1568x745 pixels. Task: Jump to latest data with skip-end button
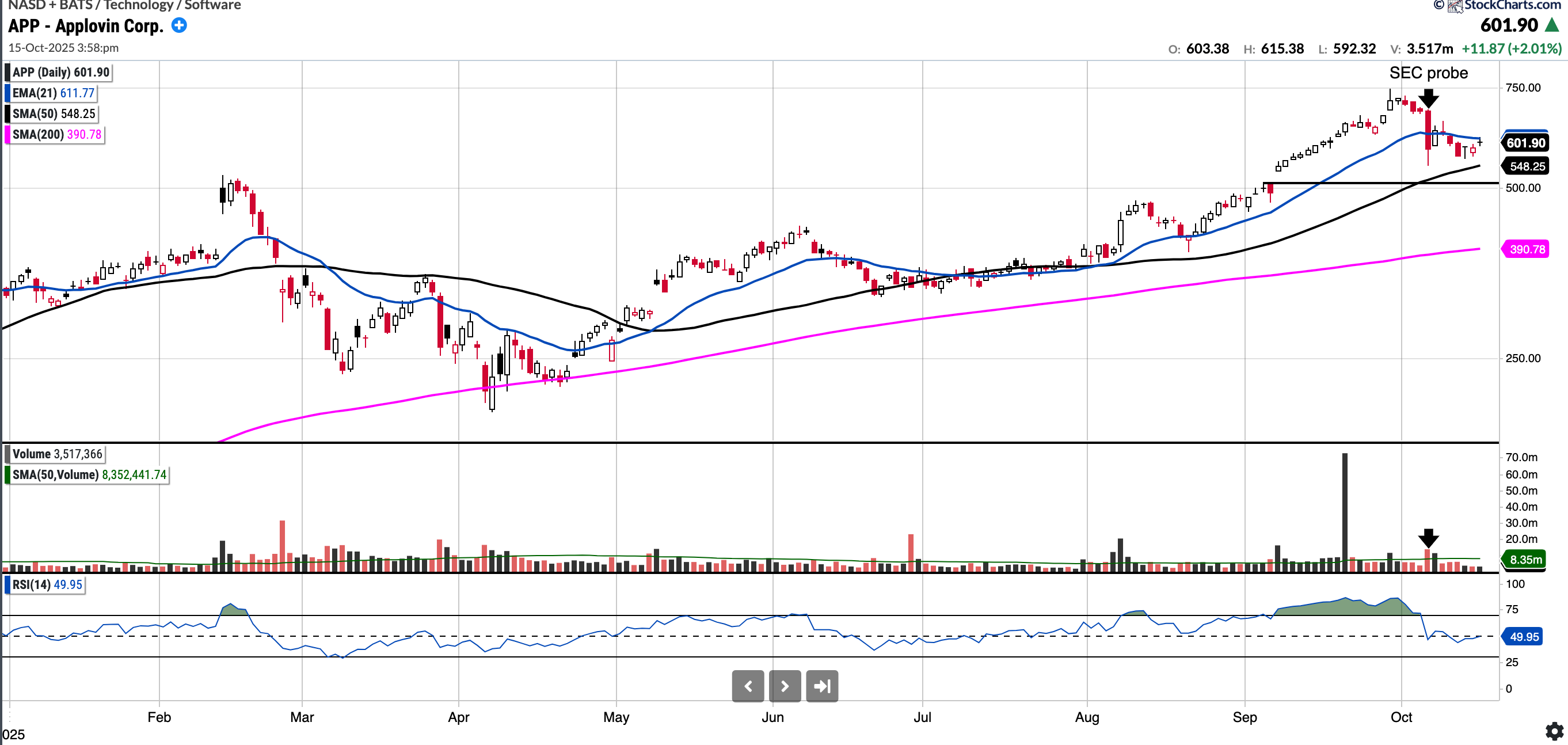click(x=823, y=687)
